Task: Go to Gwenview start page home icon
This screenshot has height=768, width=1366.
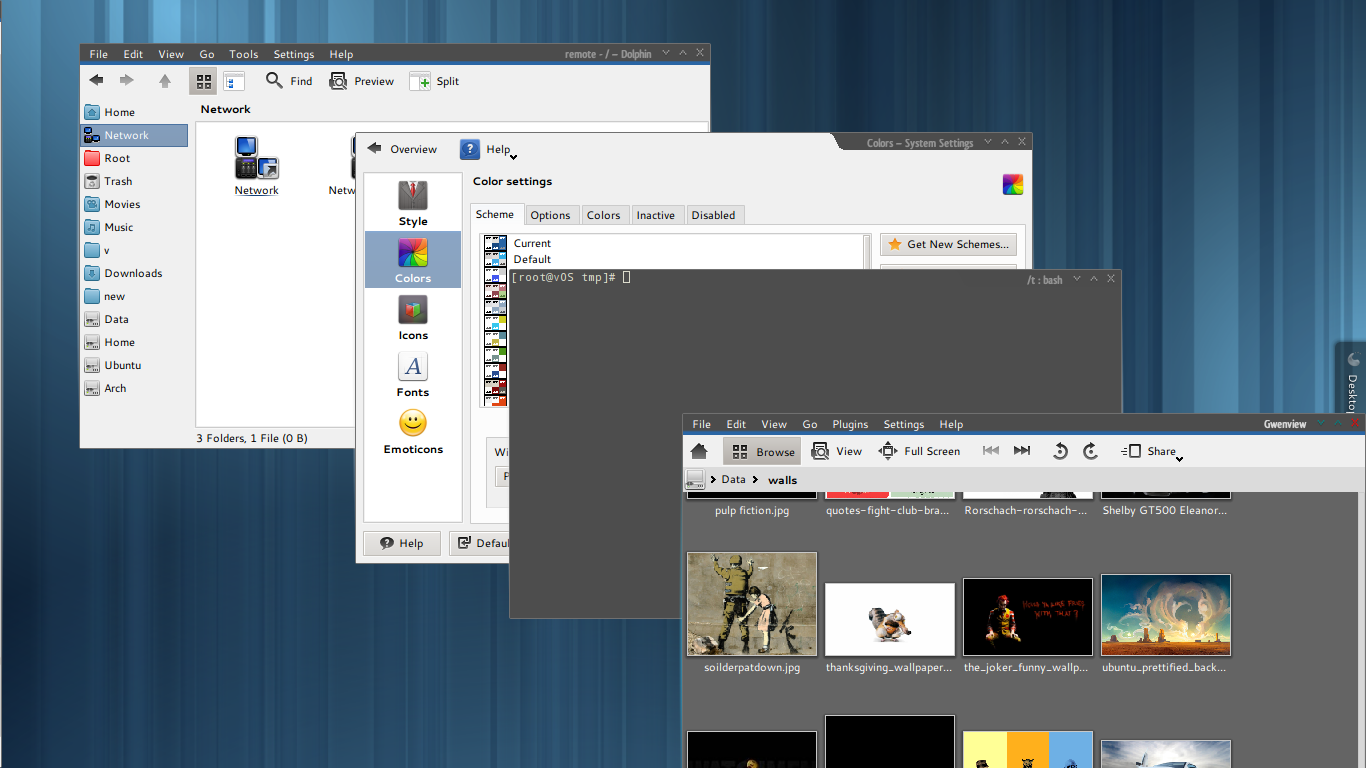Action: (x=700, y=451)
